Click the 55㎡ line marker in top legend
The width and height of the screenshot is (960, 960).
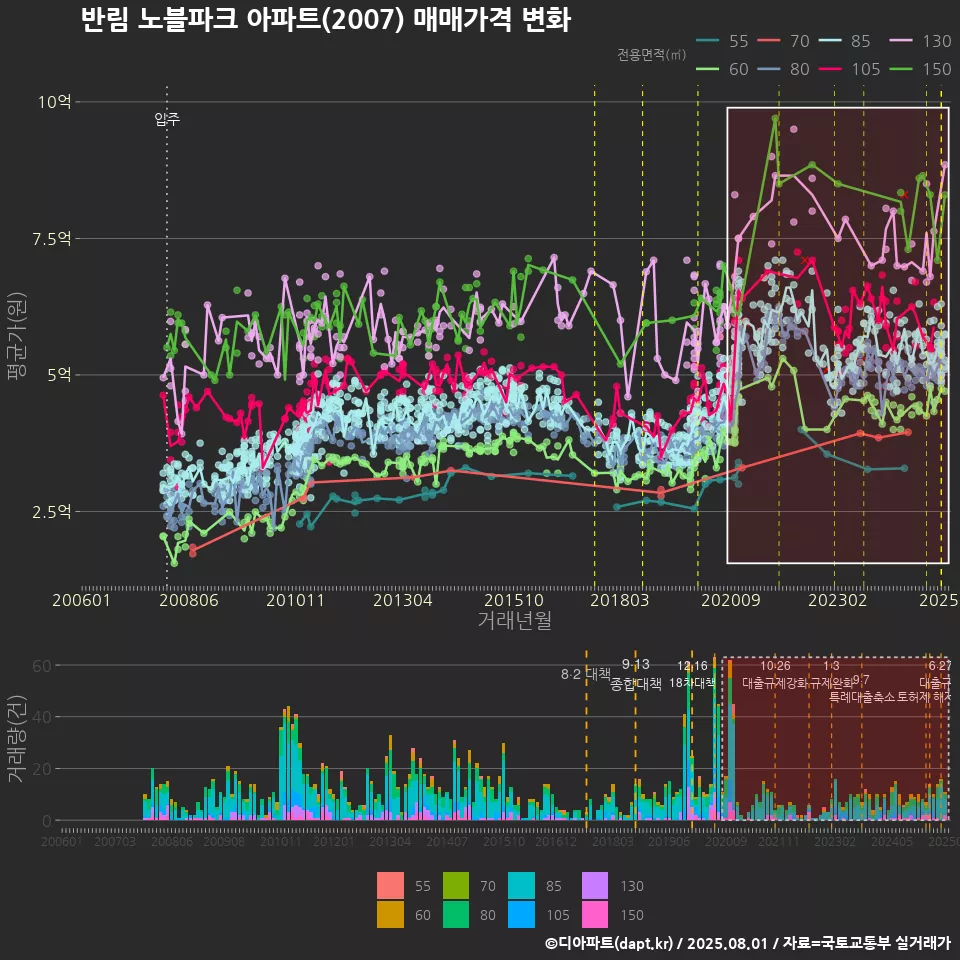coord(708,41)
